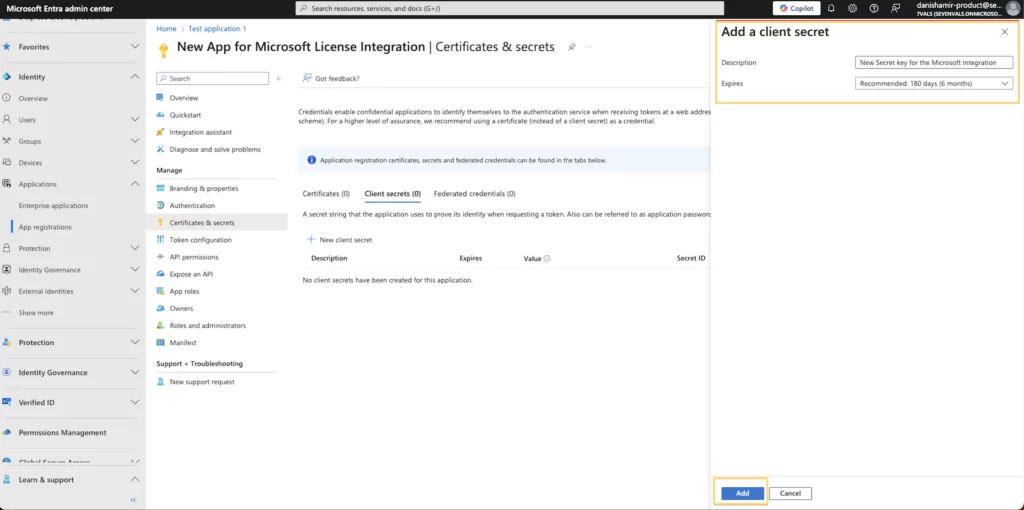Close the Add a client secret panel
This screenshot has height=510, width=1024.
(x=1004, y=32)
